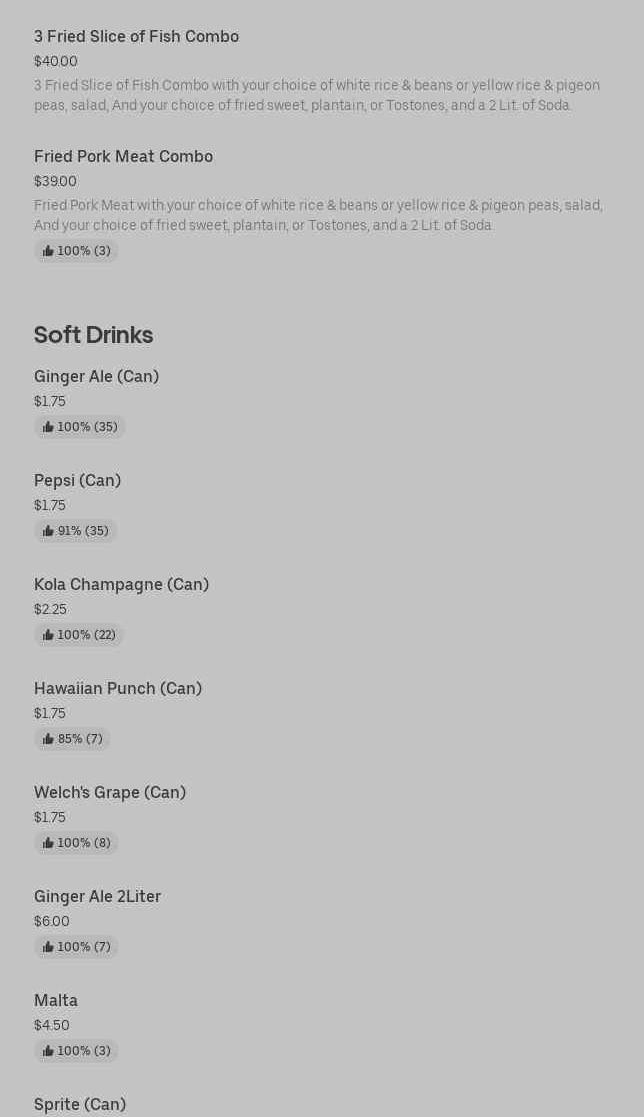
Task: Open the 3 Fried Slice of Fish Combo item
Action: click(x=136, y=36)
